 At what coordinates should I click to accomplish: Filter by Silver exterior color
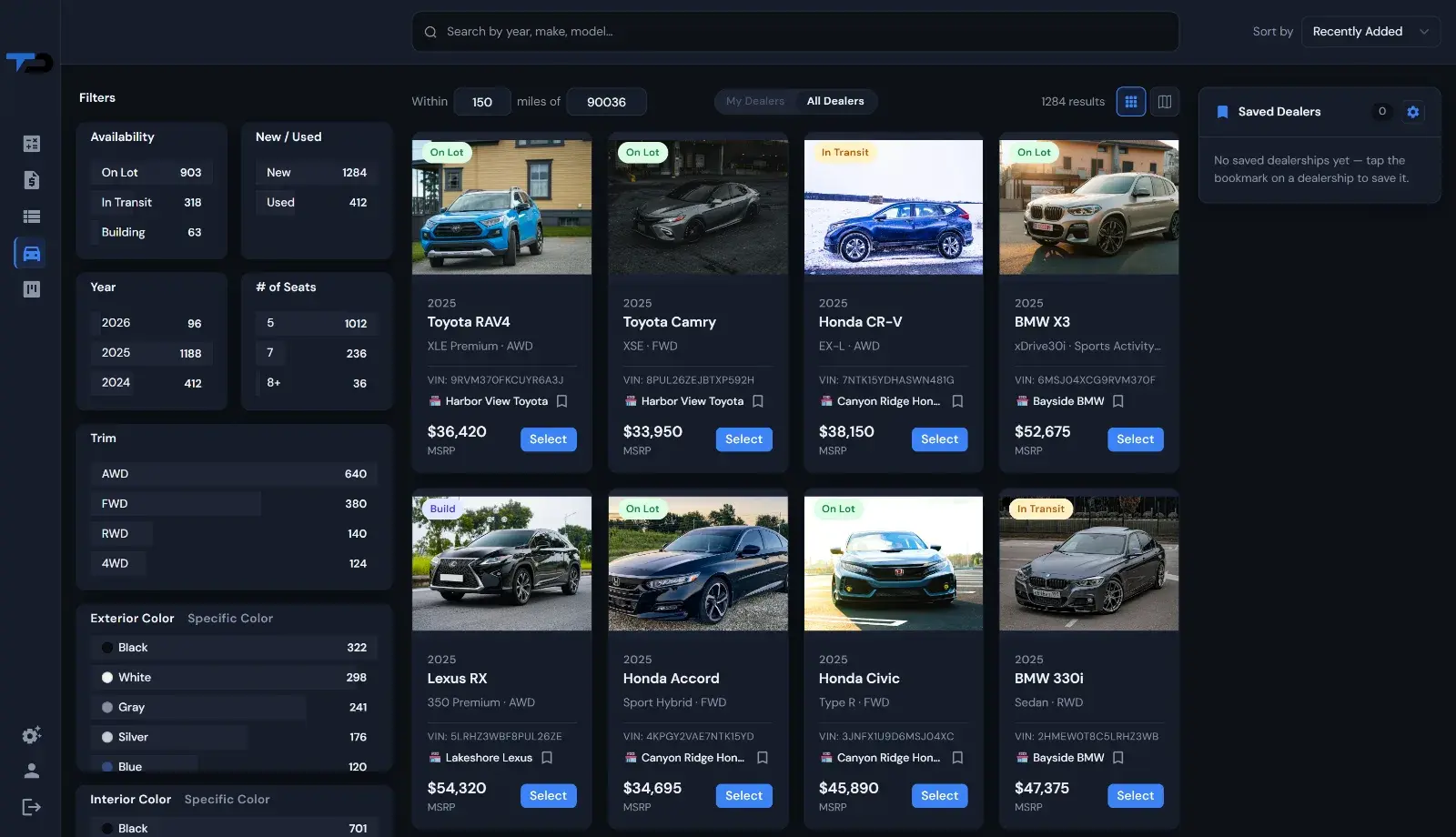(x=234, y=738)
